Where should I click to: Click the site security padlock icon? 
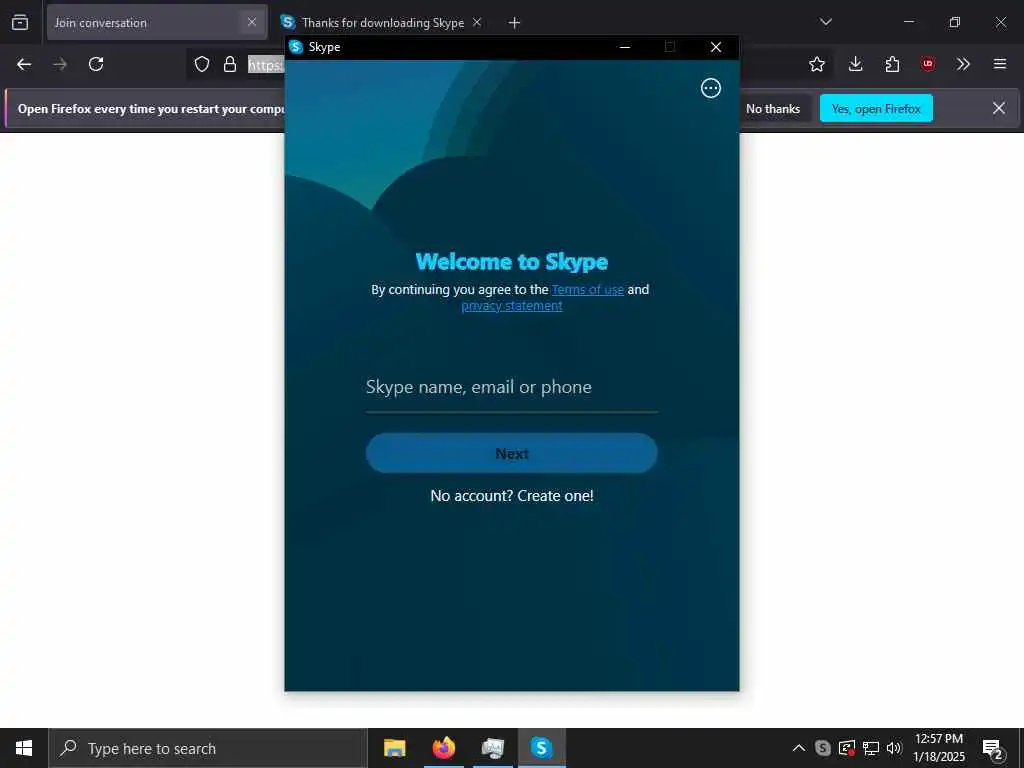[x=230, y=64]
